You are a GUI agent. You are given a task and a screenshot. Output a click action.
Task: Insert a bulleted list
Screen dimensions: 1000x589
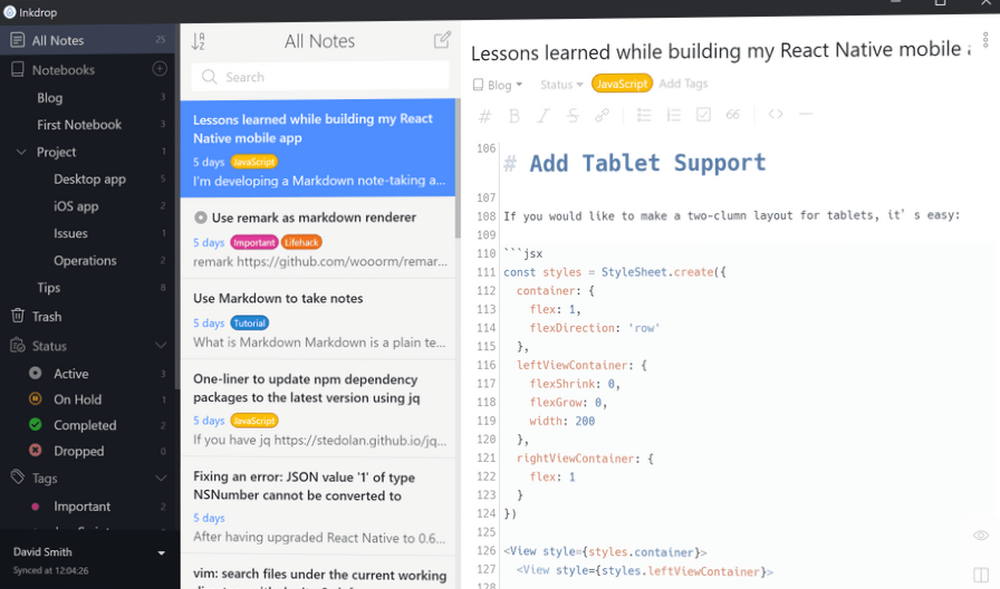pos(643,115)
